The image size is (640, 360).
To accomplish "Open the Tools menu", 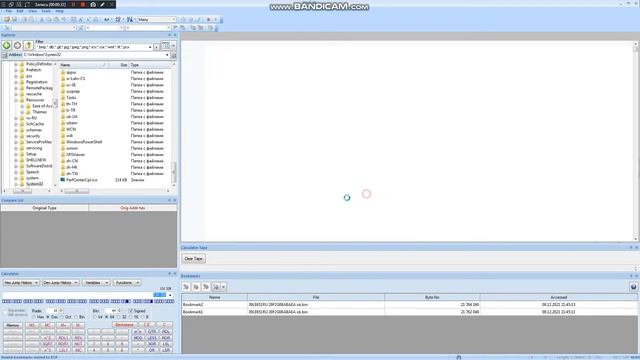I will point(46,11).
